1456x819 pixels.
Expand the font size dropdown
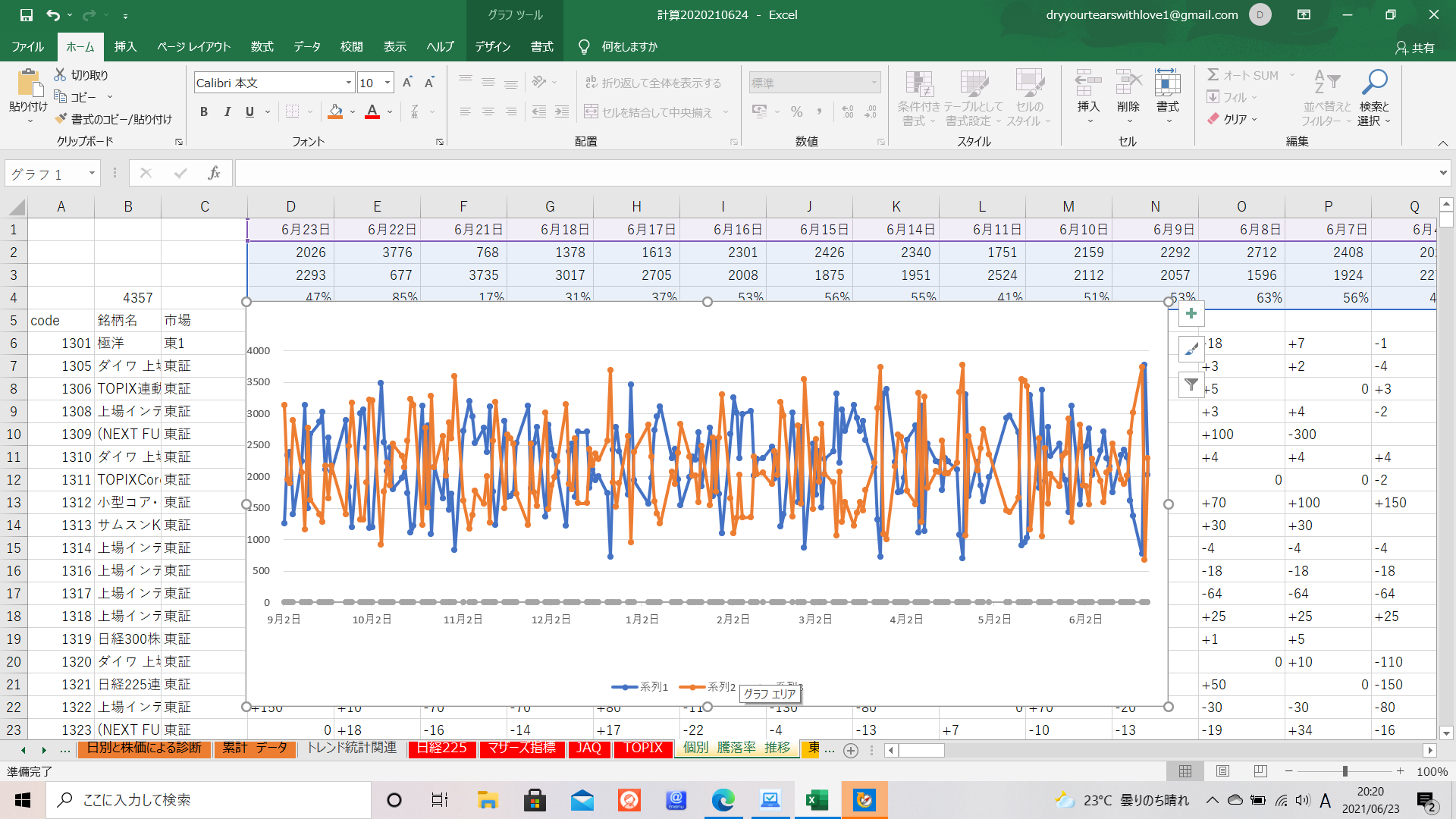point(388,83)
